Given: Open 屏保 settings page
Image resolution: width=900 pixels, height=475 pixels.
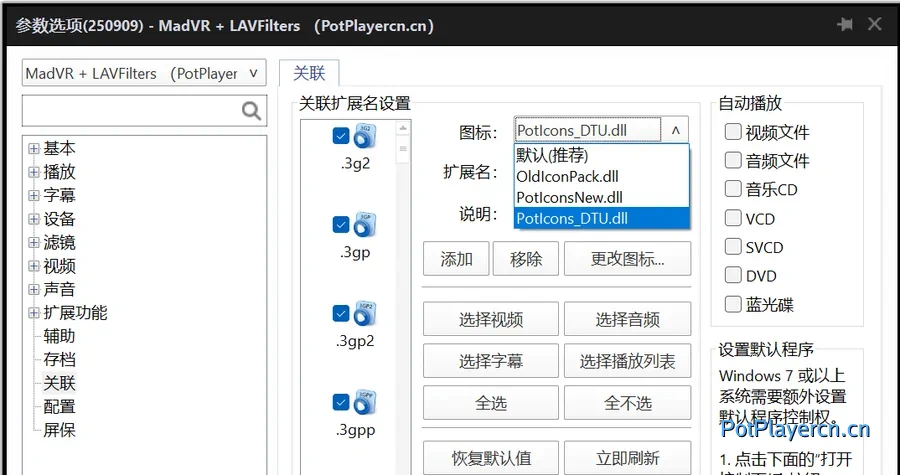Looking at the screenshot, I should click(x=59, y=430).
